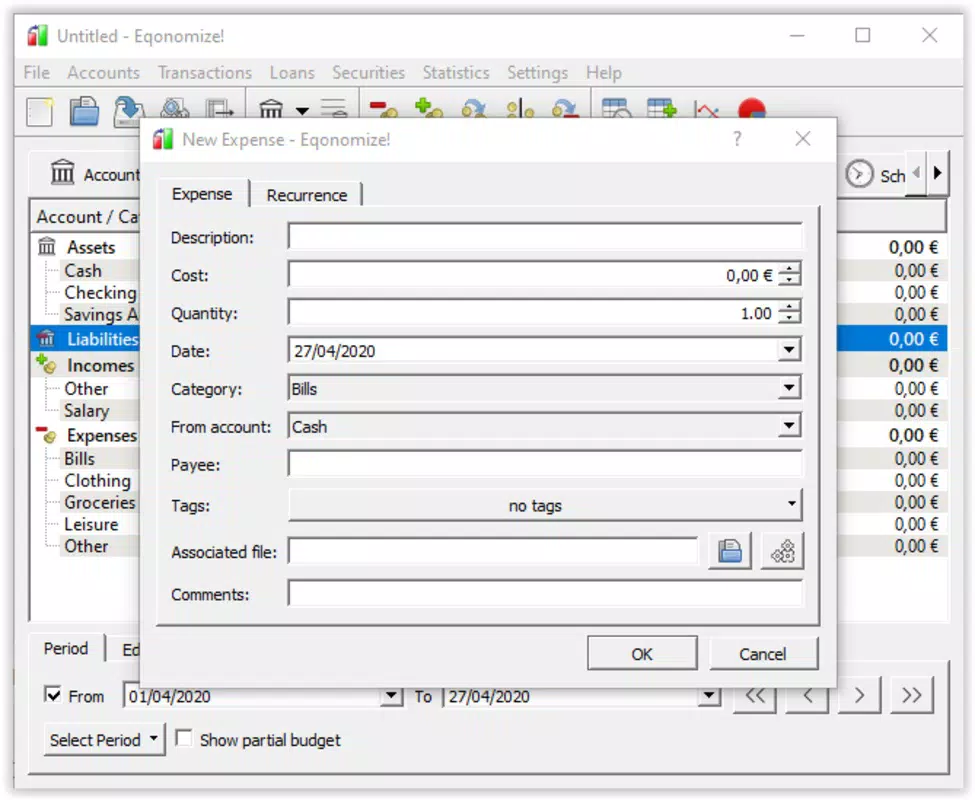Click the New income green plus icon
The height and width of the screenshot is (800, 975).
click(x=429, y=108)
